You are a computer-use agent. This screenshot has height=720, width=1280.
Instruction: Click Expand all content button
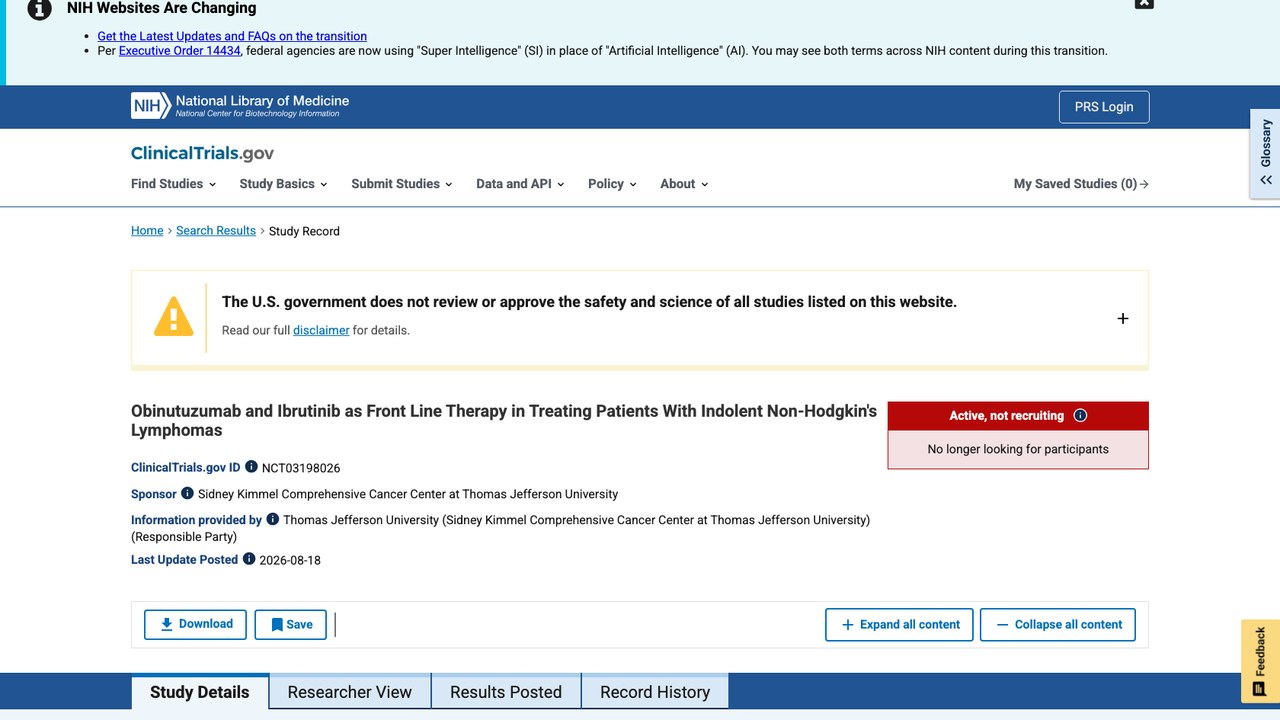point(900,624)
